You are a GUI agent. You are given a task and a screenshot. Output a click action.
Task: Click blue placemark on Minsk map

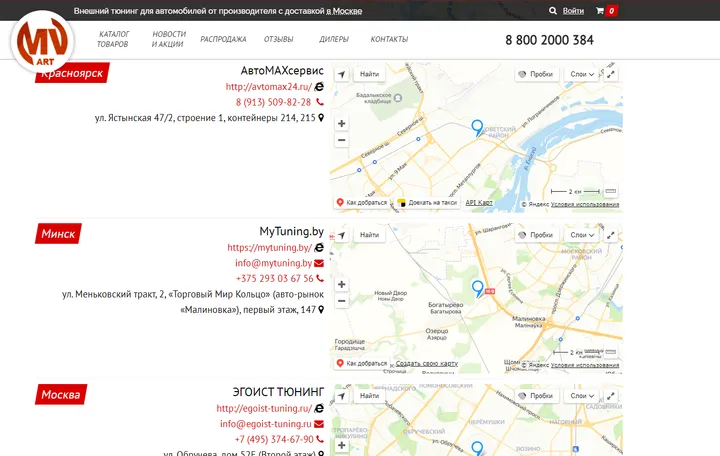[478, 289]
